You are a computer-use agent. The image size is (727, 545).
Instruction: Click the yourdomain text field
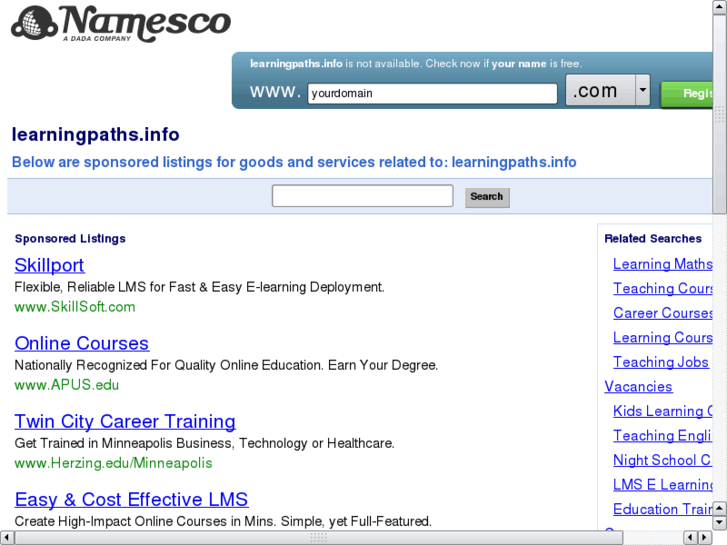432,93
